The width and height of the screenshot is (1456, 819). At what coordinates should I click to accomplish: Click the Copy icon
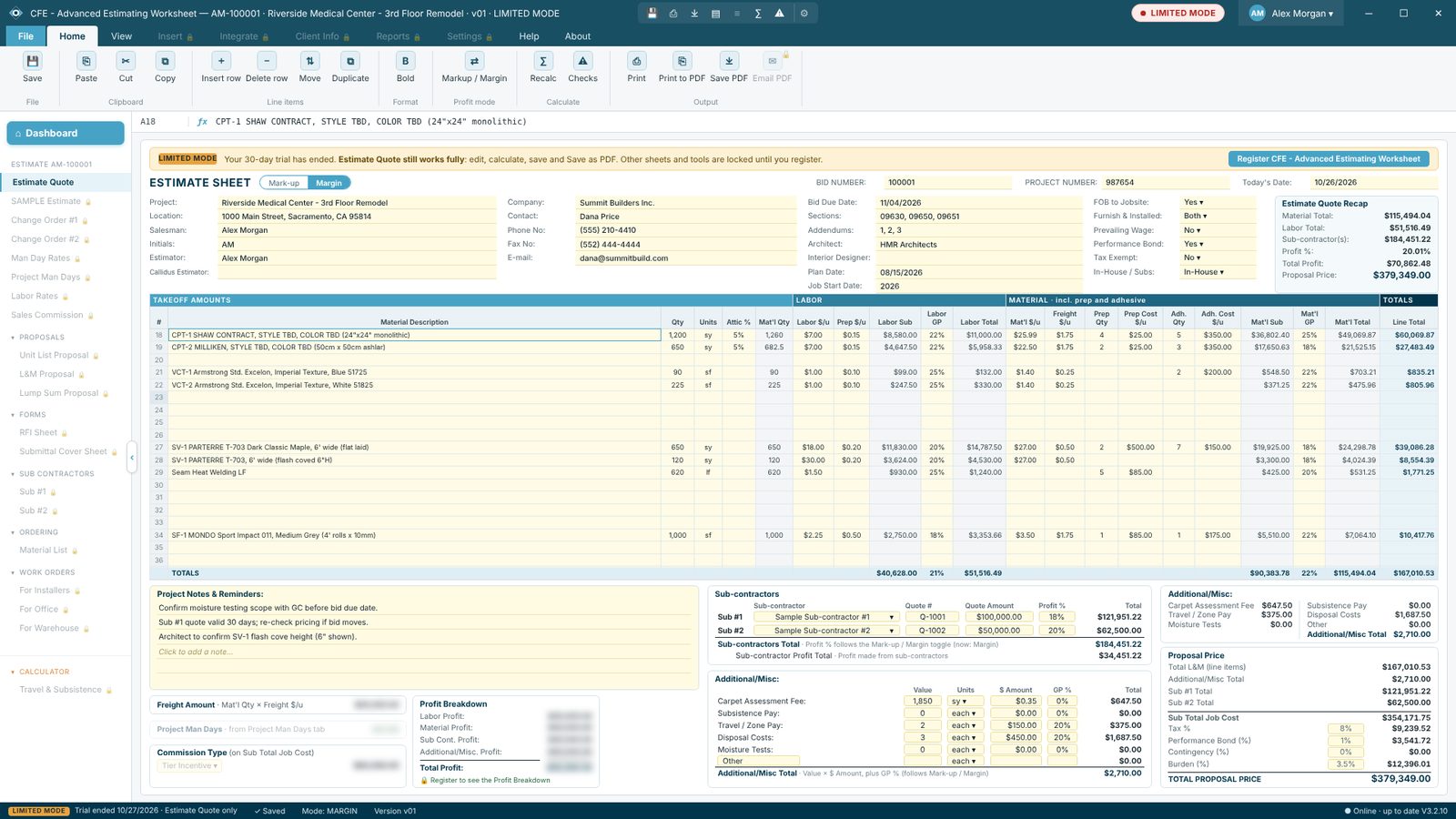point(165,61)
